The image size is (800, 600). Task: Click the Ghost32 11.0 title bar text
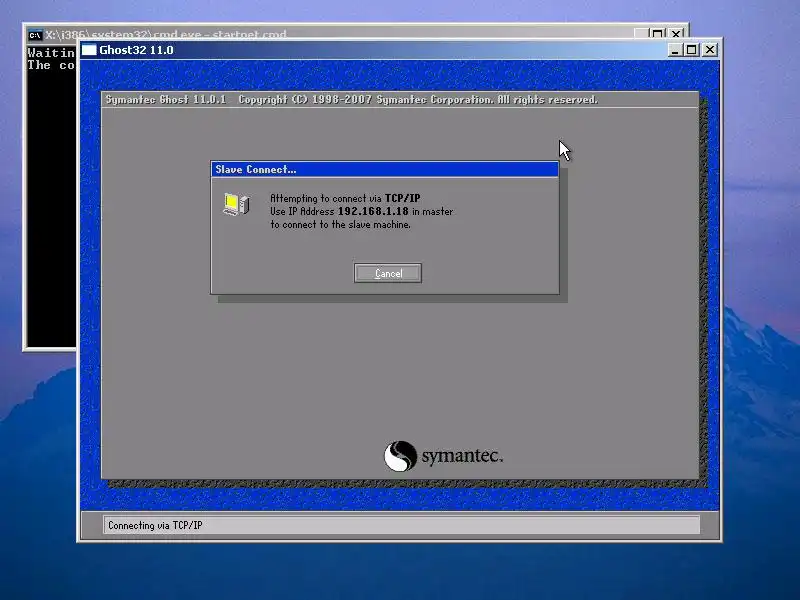(136, 50)
